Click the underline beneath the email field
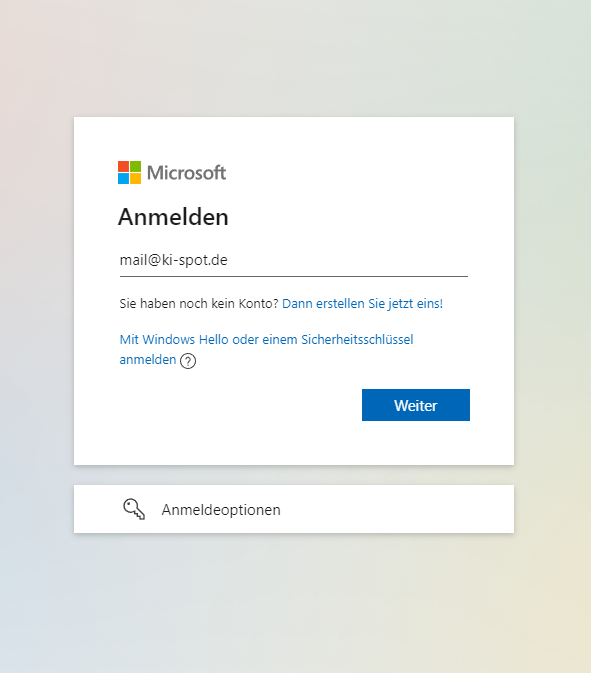 click(294, 276)
